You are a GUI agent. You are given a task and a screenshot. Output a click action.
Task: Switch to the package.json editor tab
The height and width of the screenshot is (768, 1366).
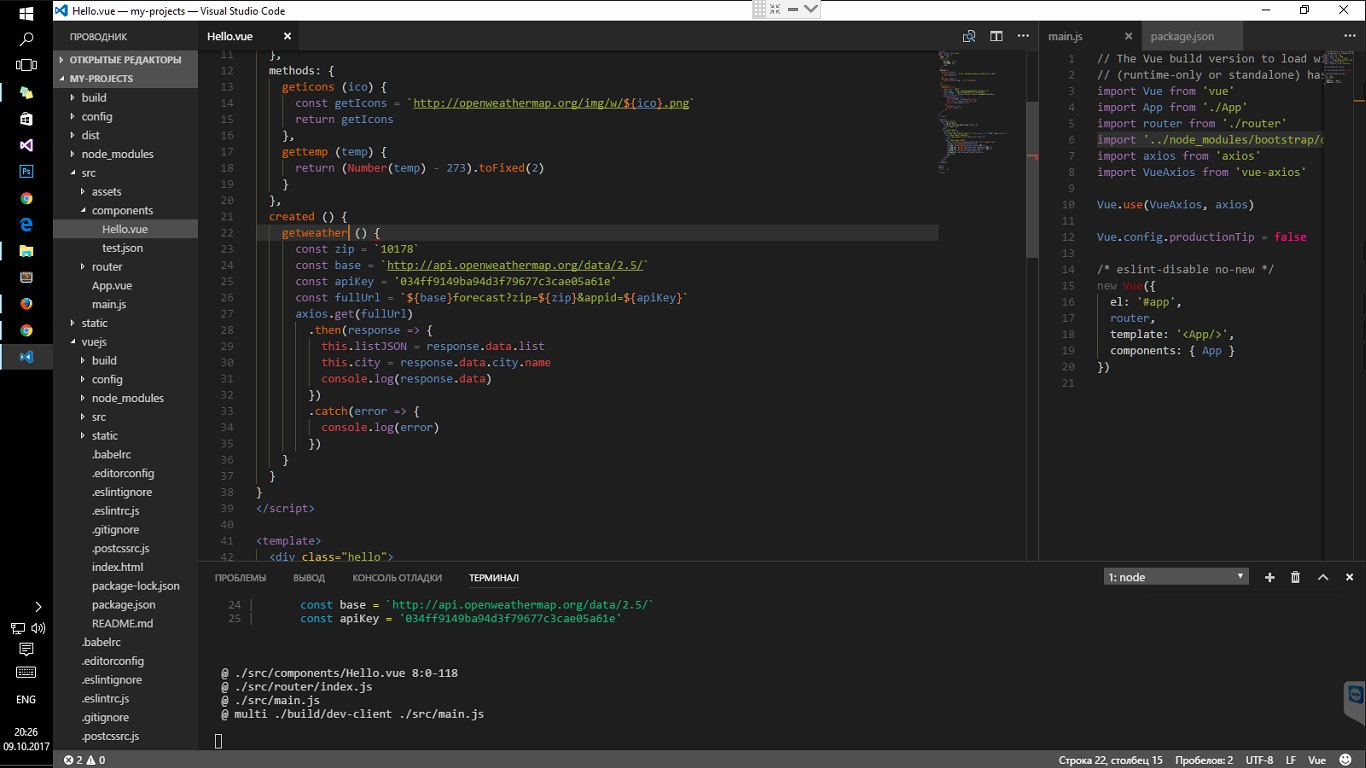(x=1182, y=36)
